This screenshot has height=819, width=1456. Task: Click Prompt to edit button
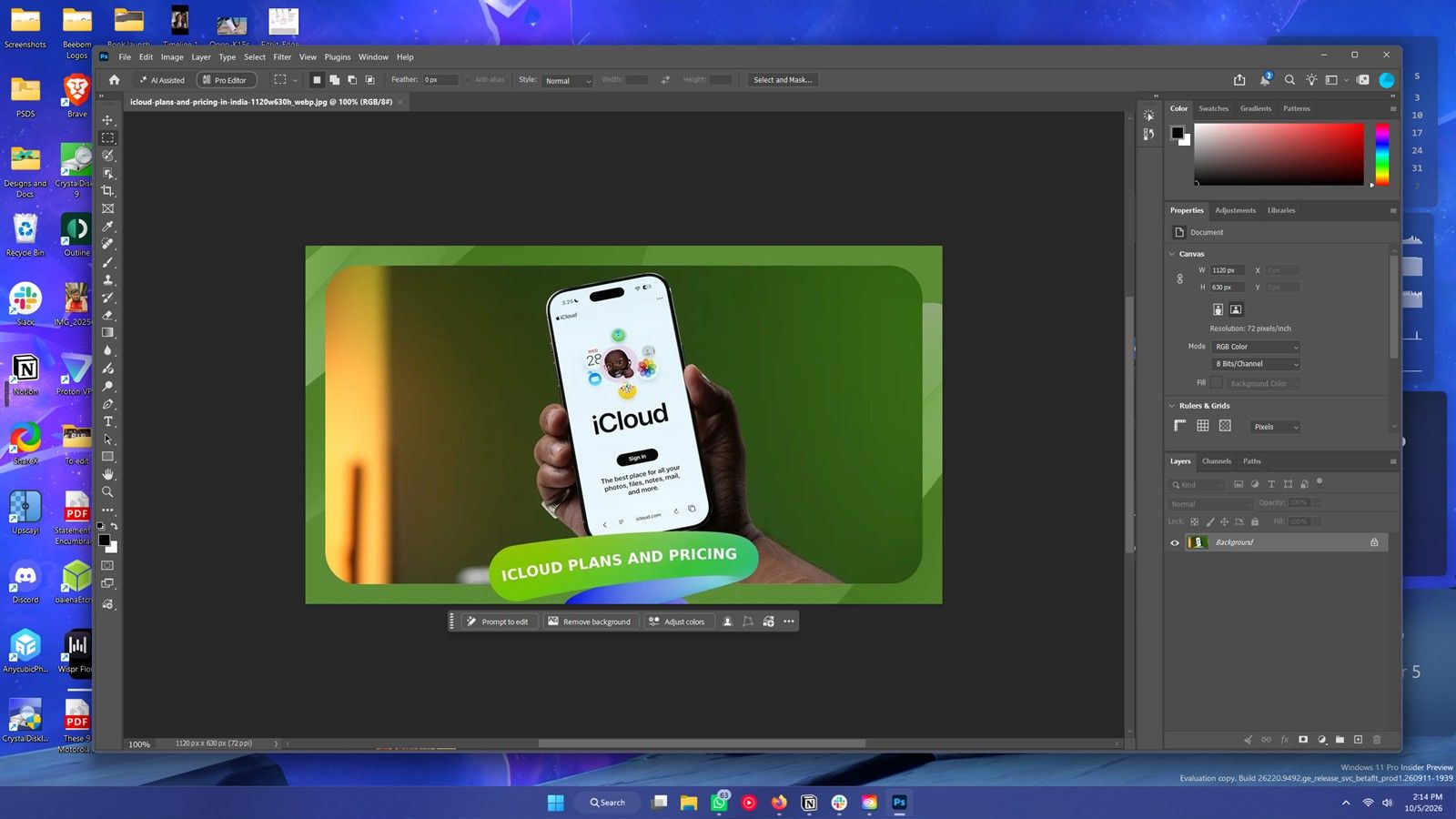[497, 622]
